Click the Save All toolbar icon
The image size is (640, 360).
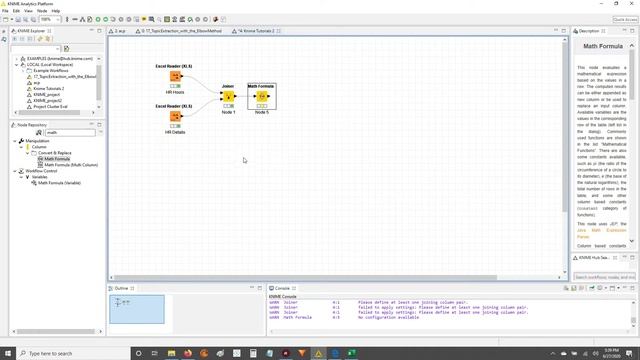[x=33, y=19]
